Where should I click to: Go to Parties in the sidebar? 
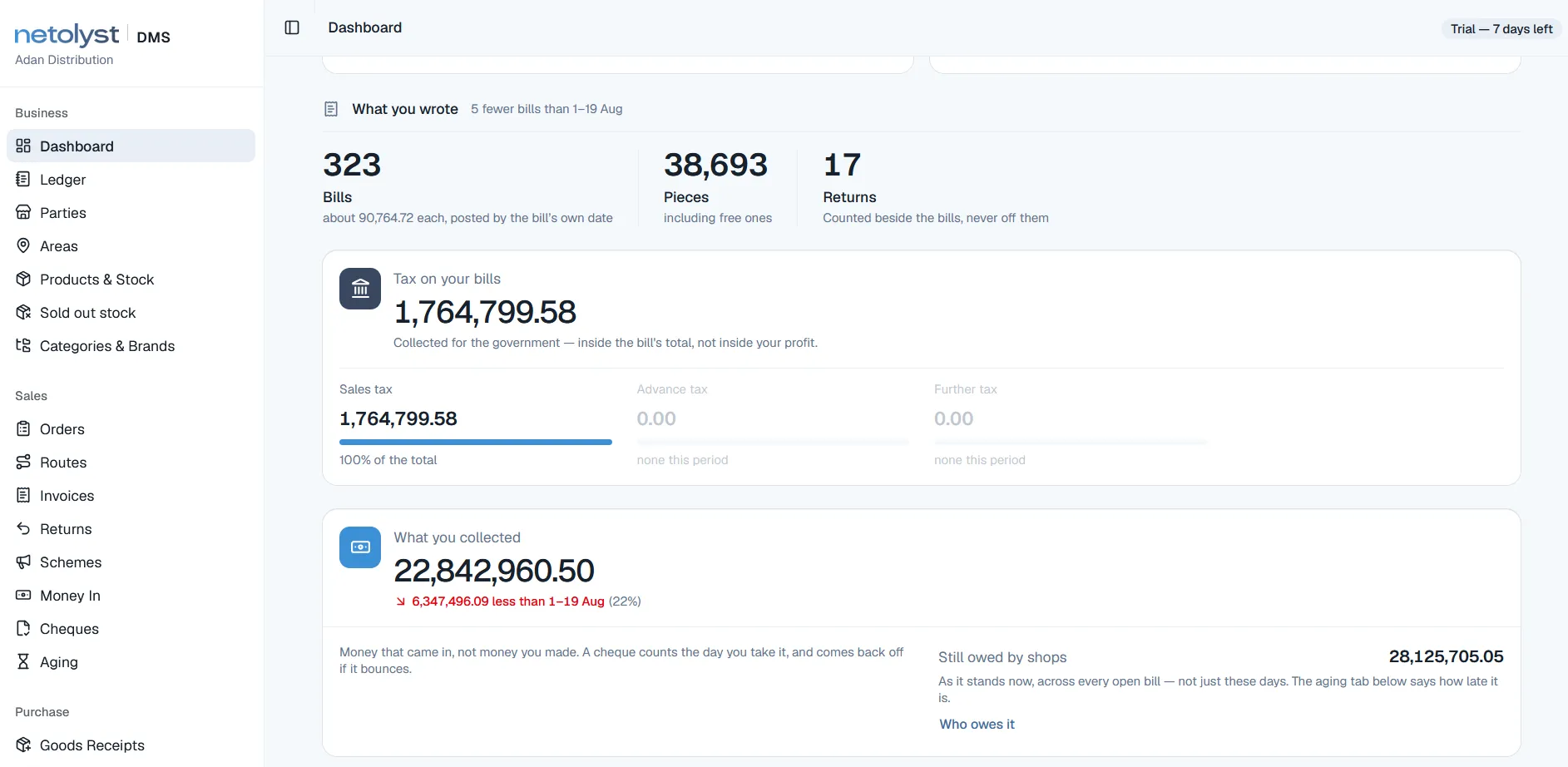coord(131,212)
